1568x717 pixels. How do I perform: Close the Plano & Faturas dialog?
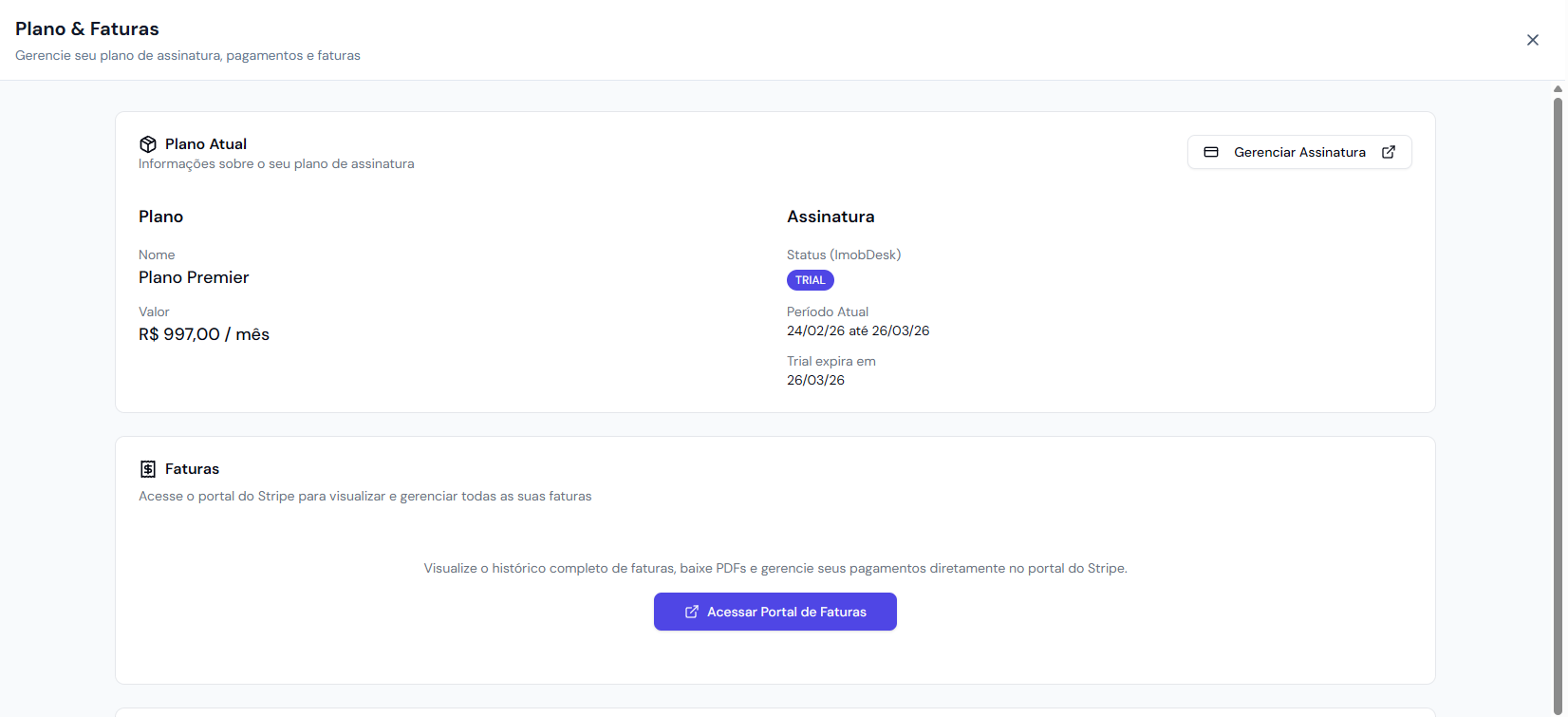click(x=1532, y=40)
